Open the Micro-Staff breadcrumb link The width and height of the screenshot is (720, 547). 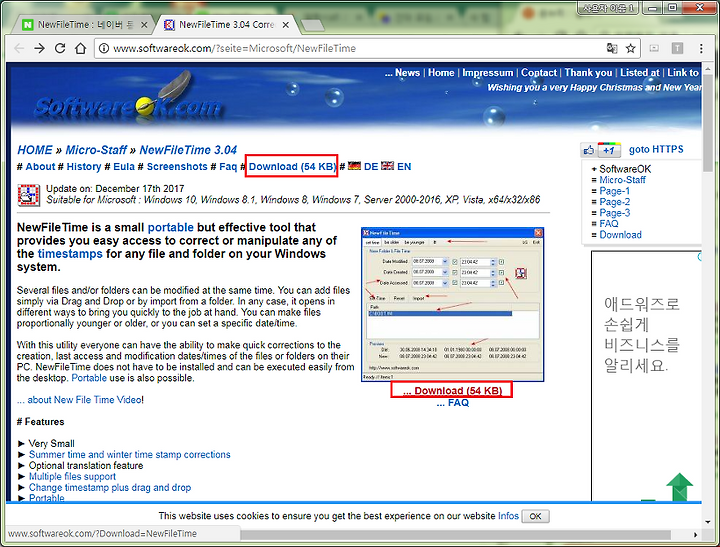[x=96, y=150]
